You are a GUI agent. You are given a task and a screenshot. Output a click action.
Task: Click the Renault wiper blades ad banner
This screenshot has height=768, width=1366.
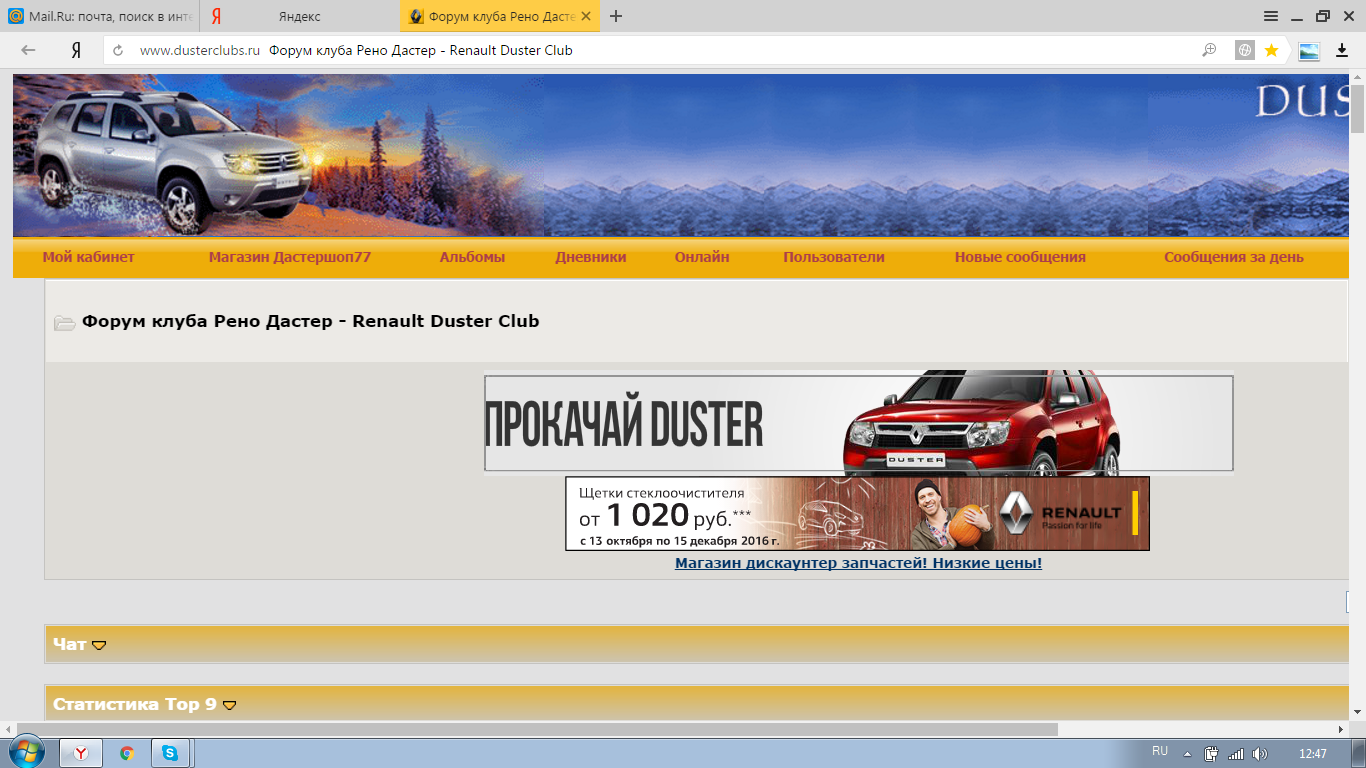point(857,513)
